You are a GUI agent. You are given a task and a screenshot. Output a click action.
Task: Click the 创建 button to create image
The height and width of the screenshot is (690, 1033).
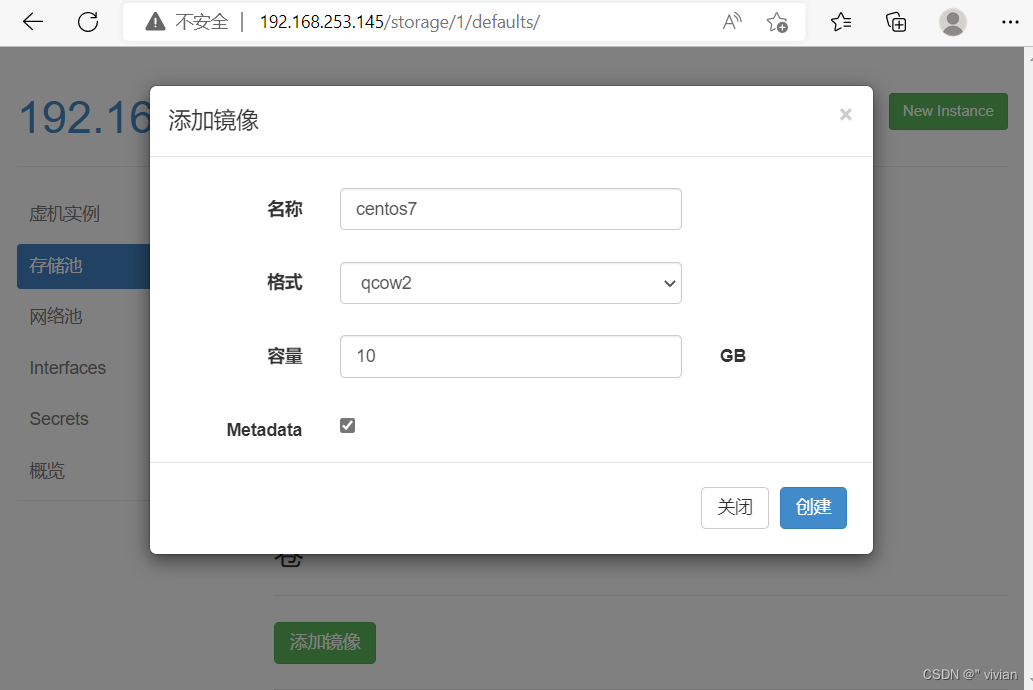[x=813, y=508]
